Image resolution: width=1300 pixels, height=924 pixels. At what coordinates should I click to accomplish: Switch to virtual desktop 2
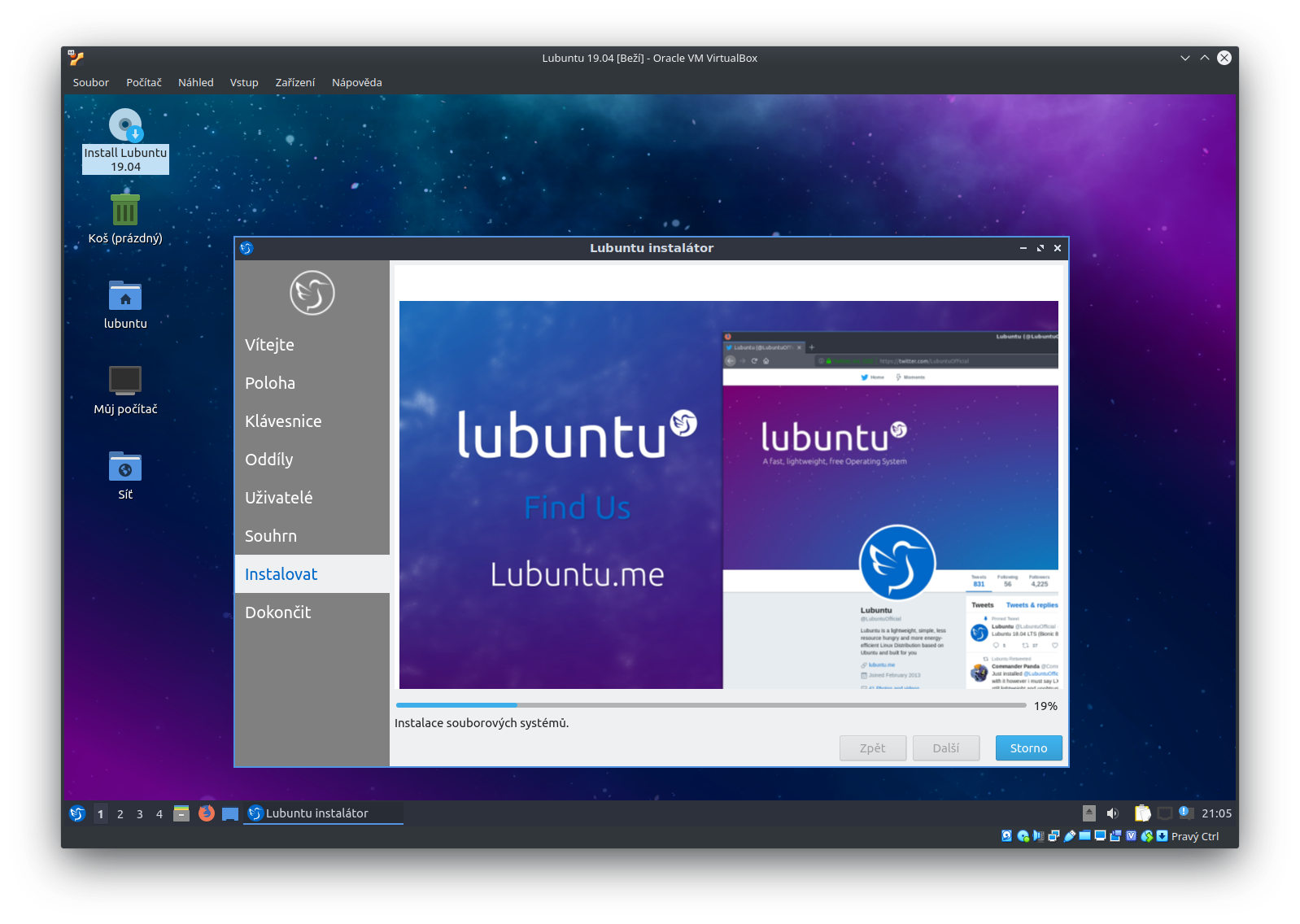click(120, 813)
